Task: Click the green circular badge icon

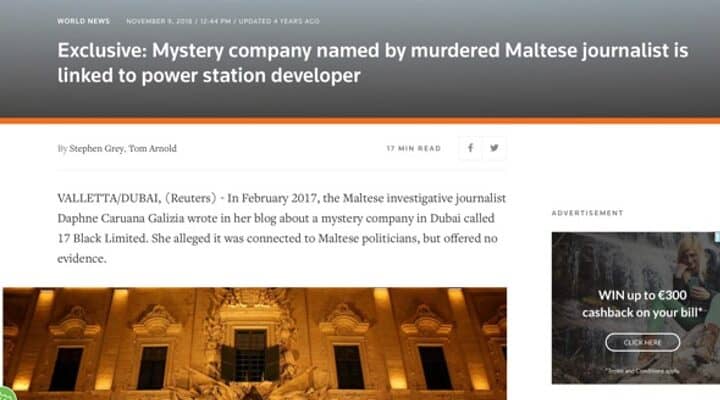Action: 6,394
